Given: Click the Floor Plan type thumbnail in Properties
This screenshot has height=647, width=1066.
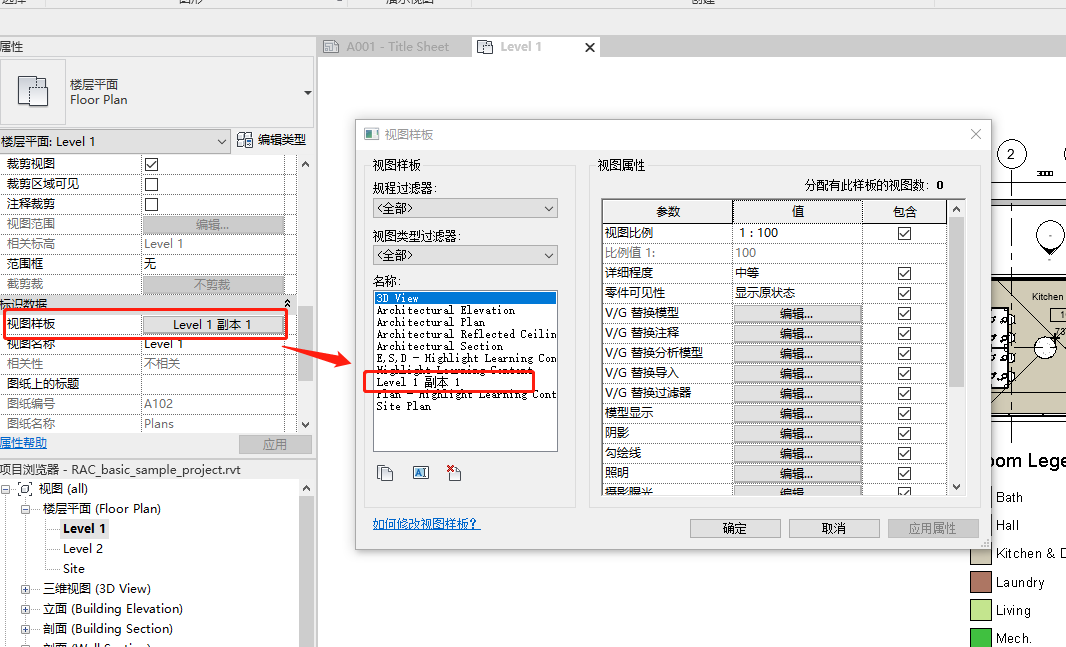Looking at the screenshot, I should click(33, 92).
